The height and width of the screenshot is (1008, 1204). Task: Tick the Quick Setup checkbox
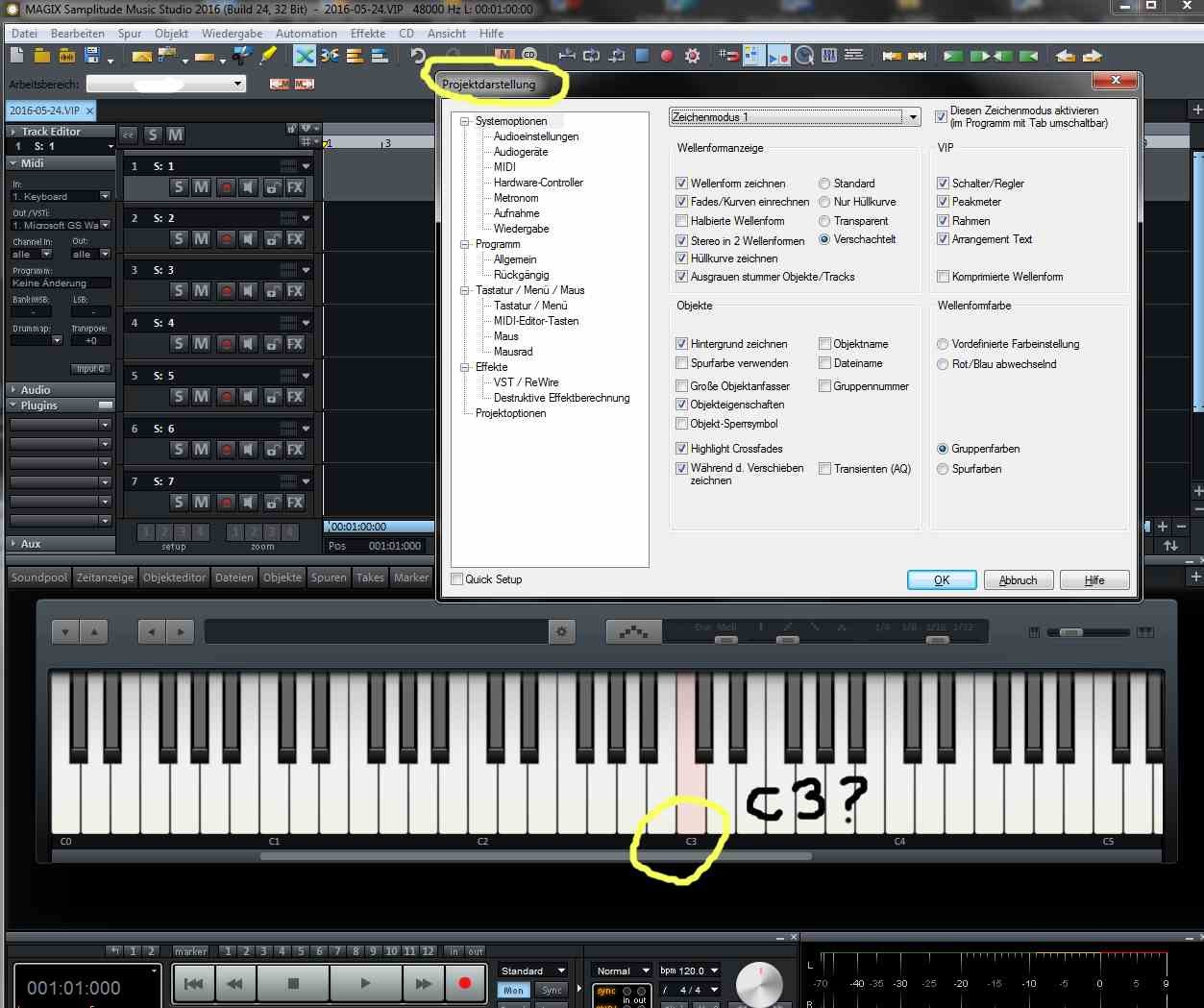click(x=457, y=579)
